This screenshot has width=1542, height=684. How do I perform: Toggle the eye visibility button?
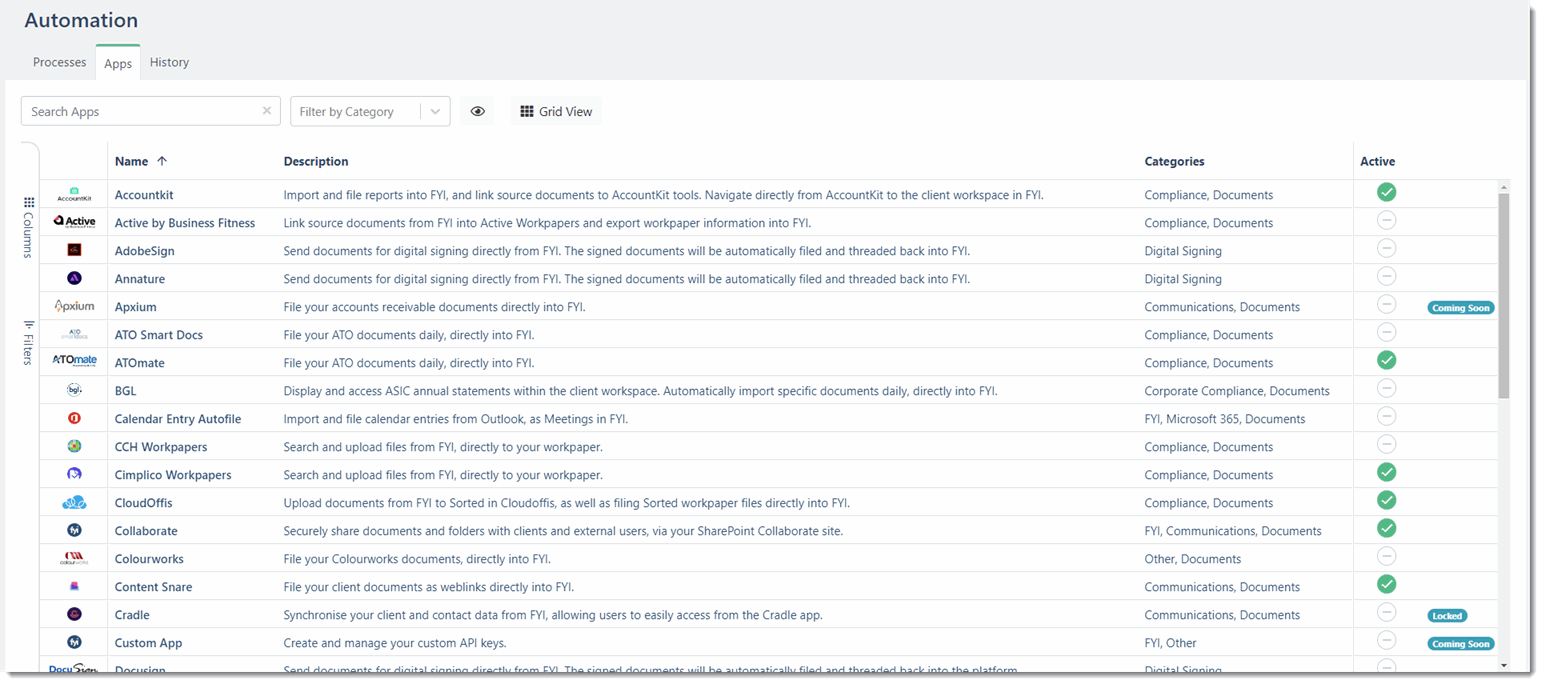coord(478,111)
